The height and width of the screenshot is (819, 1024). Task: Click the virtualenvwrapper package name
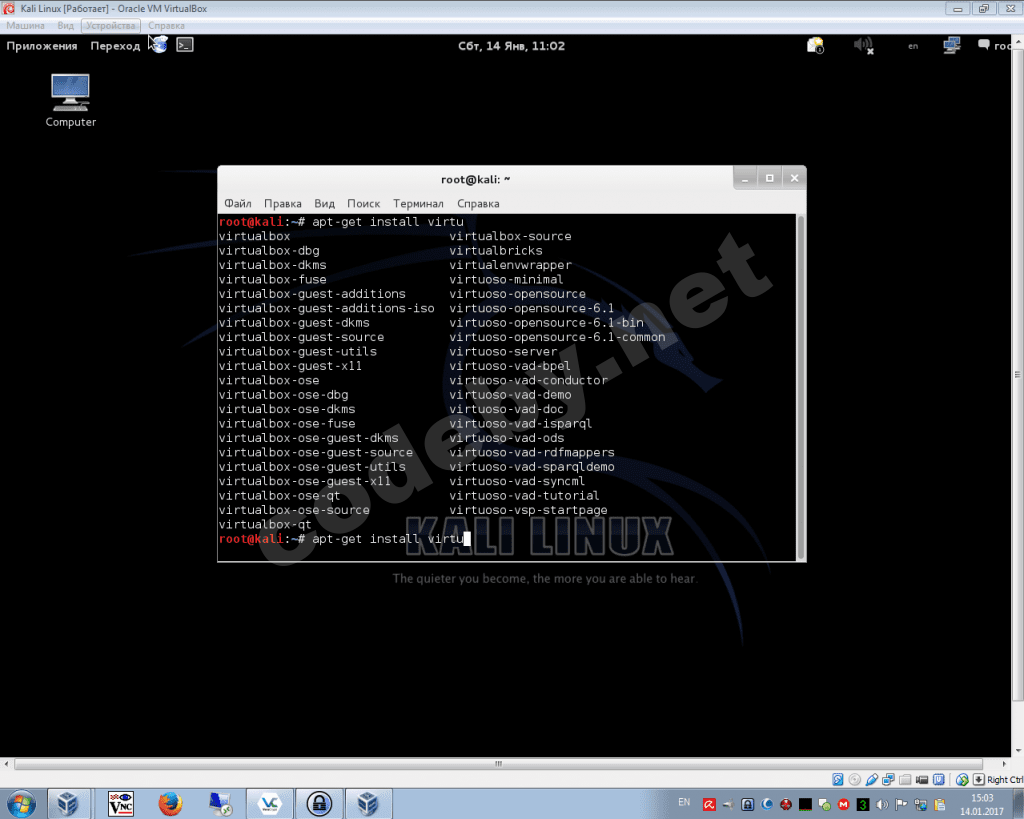tap(510, 265)
